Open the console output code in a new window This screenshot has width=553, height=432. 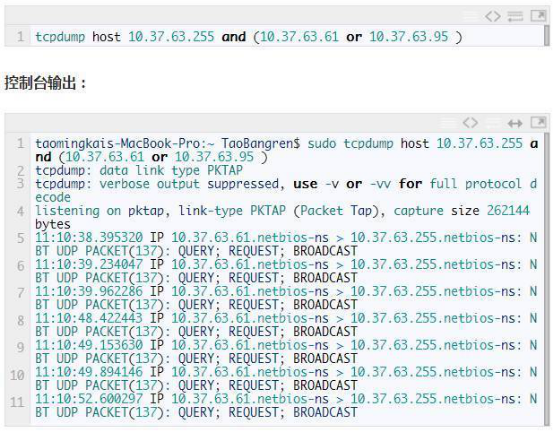[x=538, y=122]
